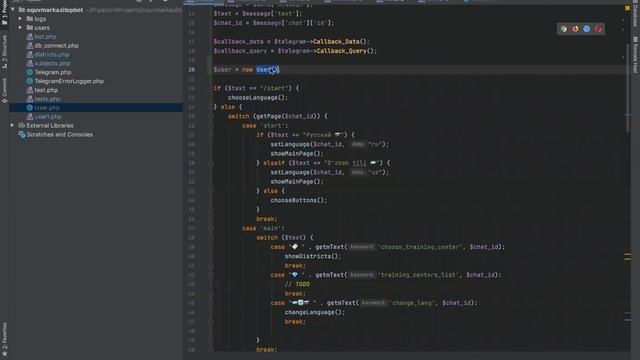Viewport: 640px width, 360px height.
Task: Select texts.php in project tree
Action: click(x=47, y=99)
